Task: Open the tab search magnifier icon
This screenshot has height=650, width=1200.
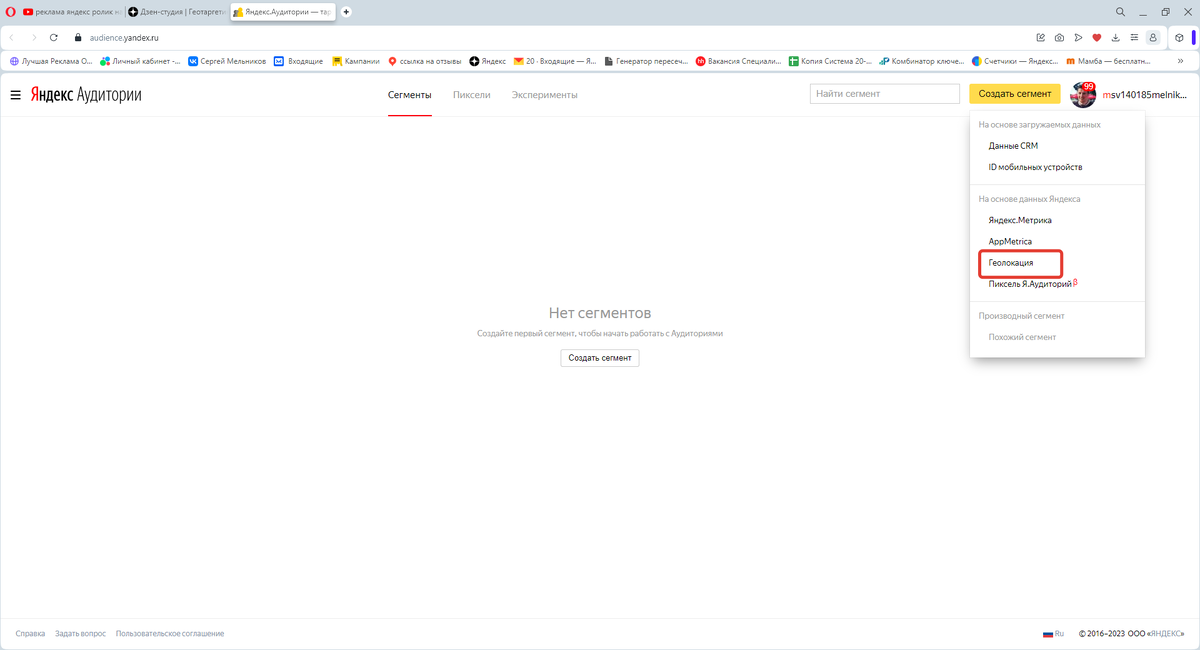Action: (1120, 12)
